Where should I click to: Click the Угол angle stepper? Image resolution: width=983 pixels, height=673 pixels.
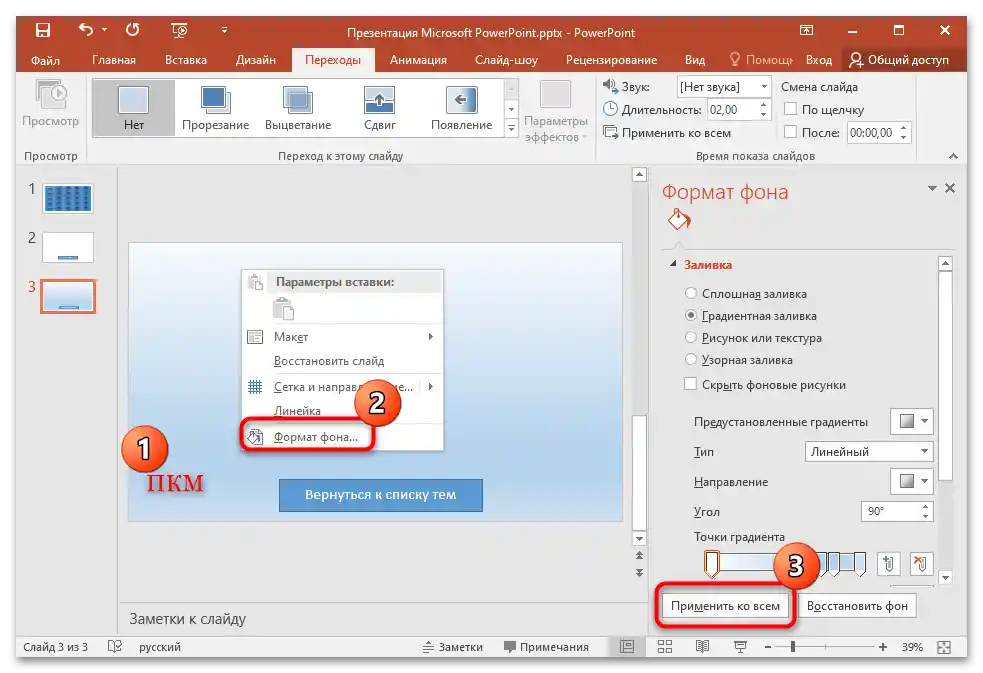point(925,511)
